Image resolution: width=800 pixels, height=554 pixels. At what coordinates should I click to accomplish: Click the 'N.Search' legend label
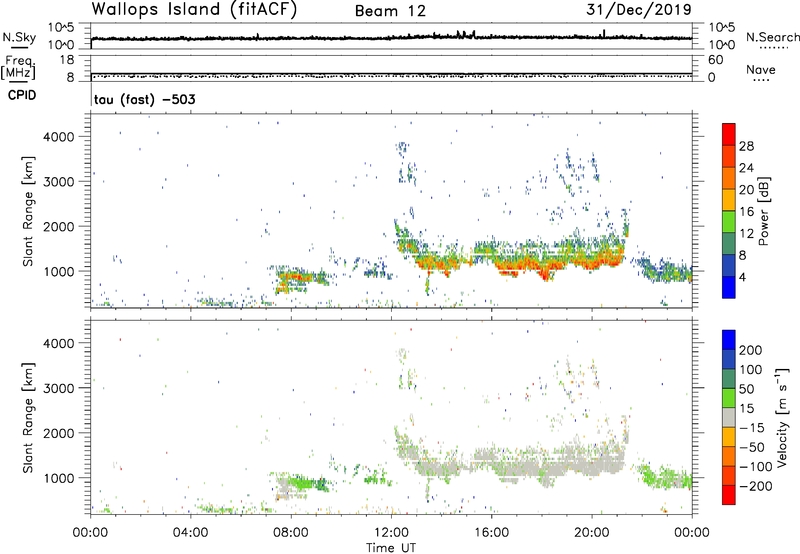(772, 37)
